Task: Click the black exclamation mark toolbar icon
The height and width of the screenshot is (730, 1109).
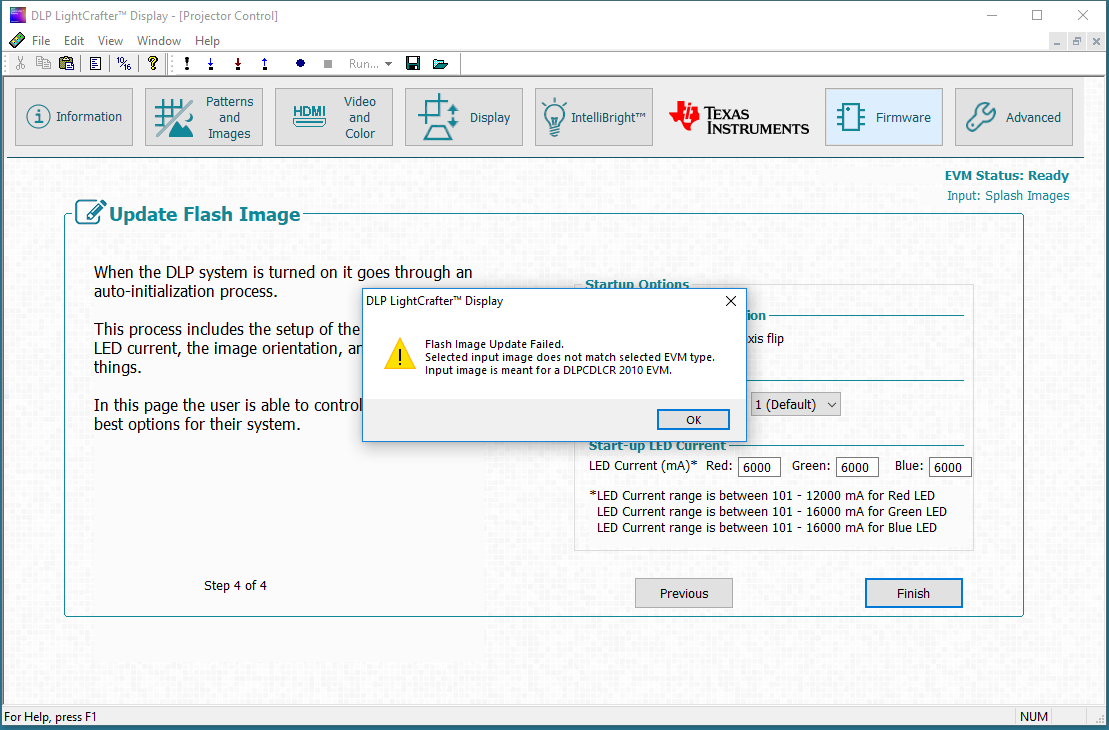Action: click(x=187, y=64)
